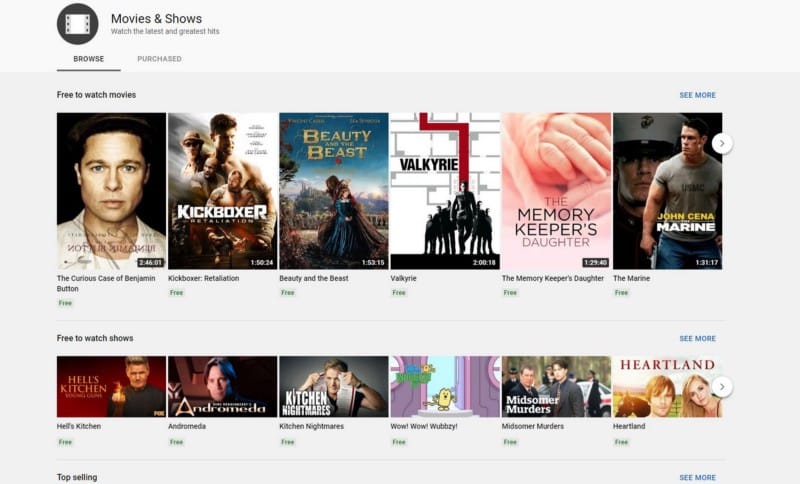This screenshot has width=800, height=484.
Task: Click the Free badge under Kickboxer: Retaliation
Action: coord(177,293)
